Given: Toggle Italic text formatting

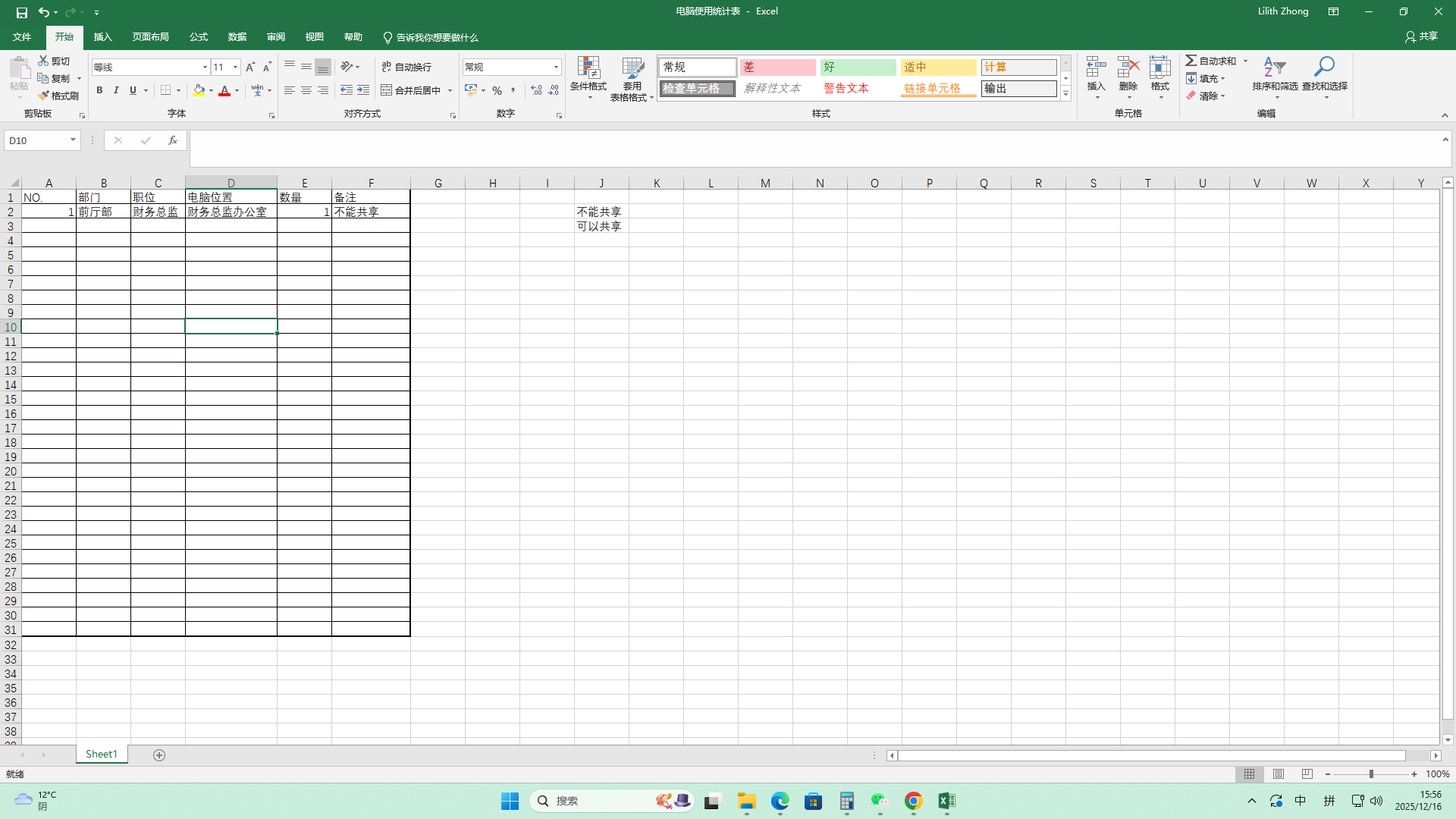Looking at the screenshot, I should click(116, 90).
